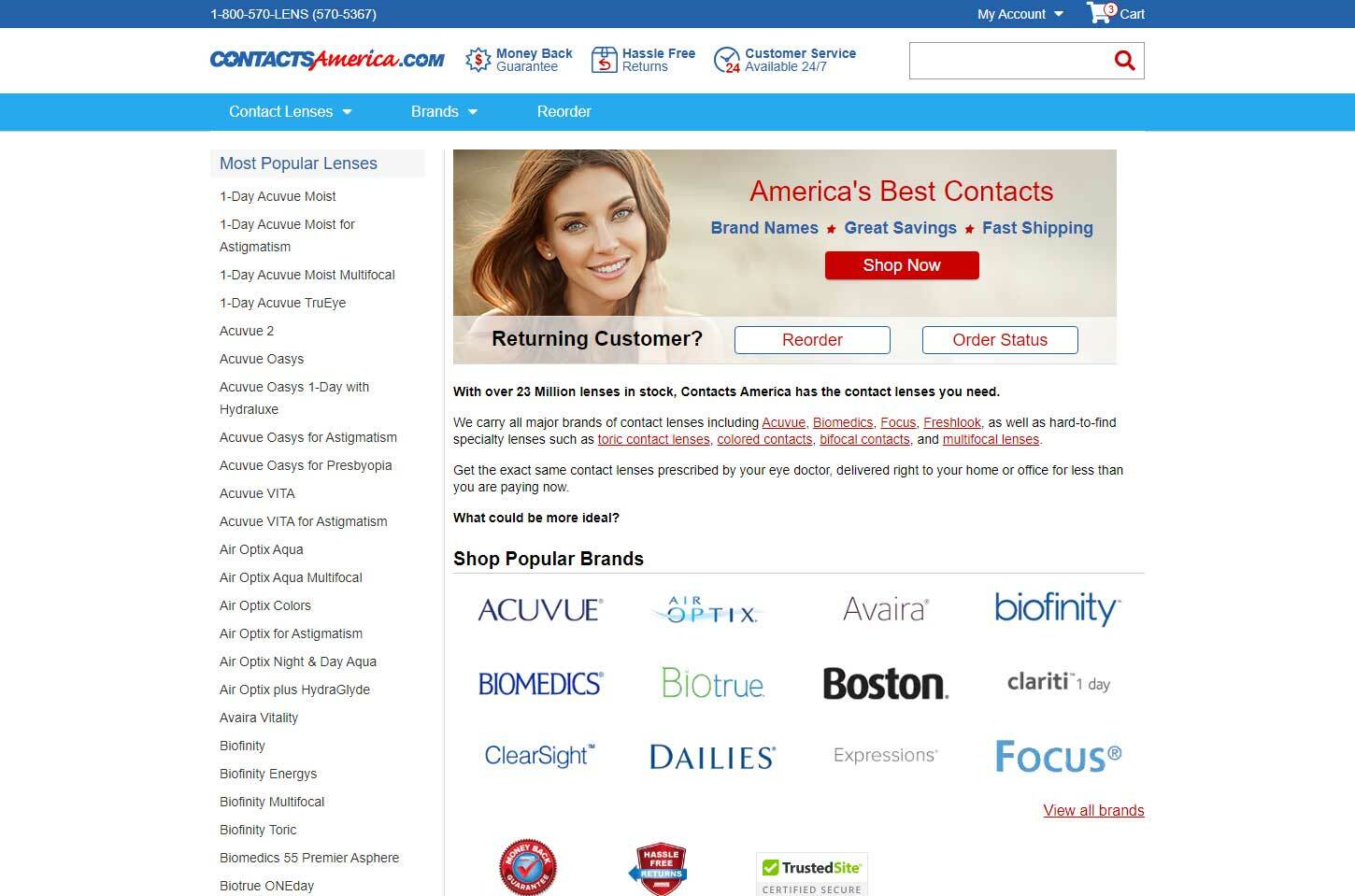Screen dimensions: 1355x896
Task: Open the ContactsAmerica.com logo homepage
Action: point(327,60)
